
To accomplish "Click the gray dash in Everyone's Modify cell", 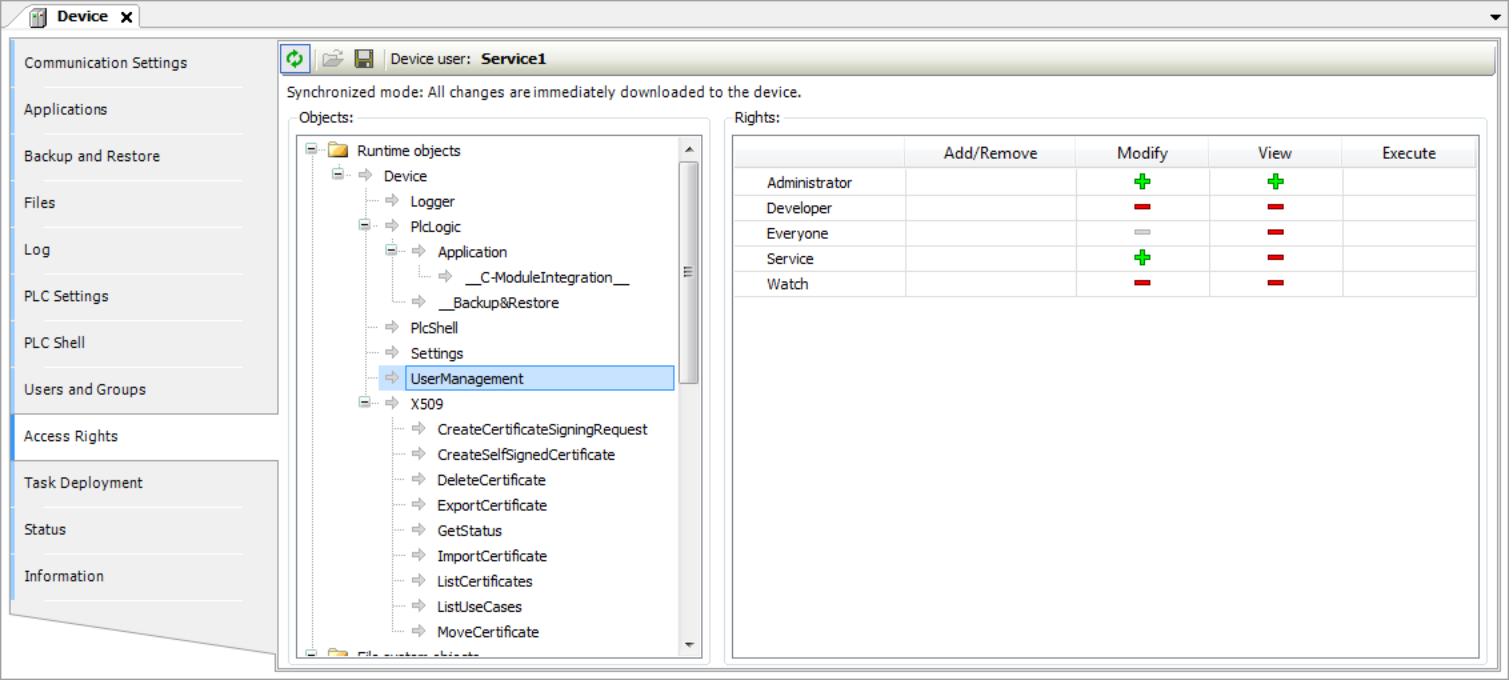I will [1141, 232].
